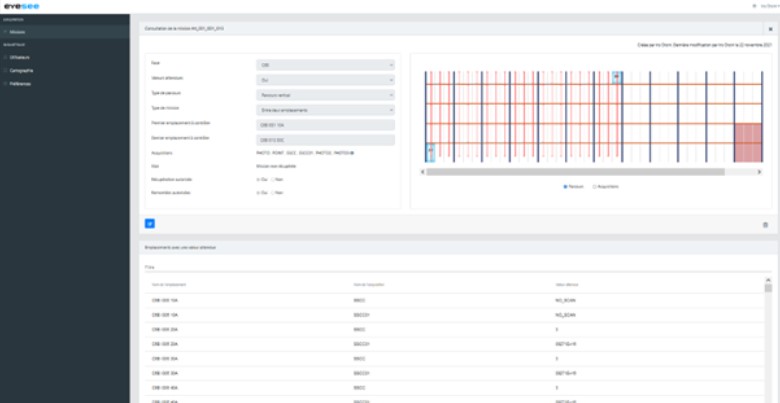The image size is (780, 403).
Task: Click the icon beside Cartographie in sidebar
Action: point(5,71)
